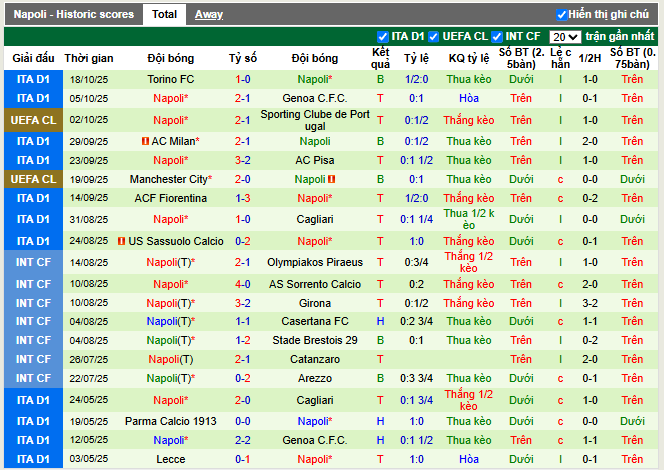Viewport: 664px width, 470px height.
Task: Disable the INT CF filter checkbox
Action: [x=498, y=37]
